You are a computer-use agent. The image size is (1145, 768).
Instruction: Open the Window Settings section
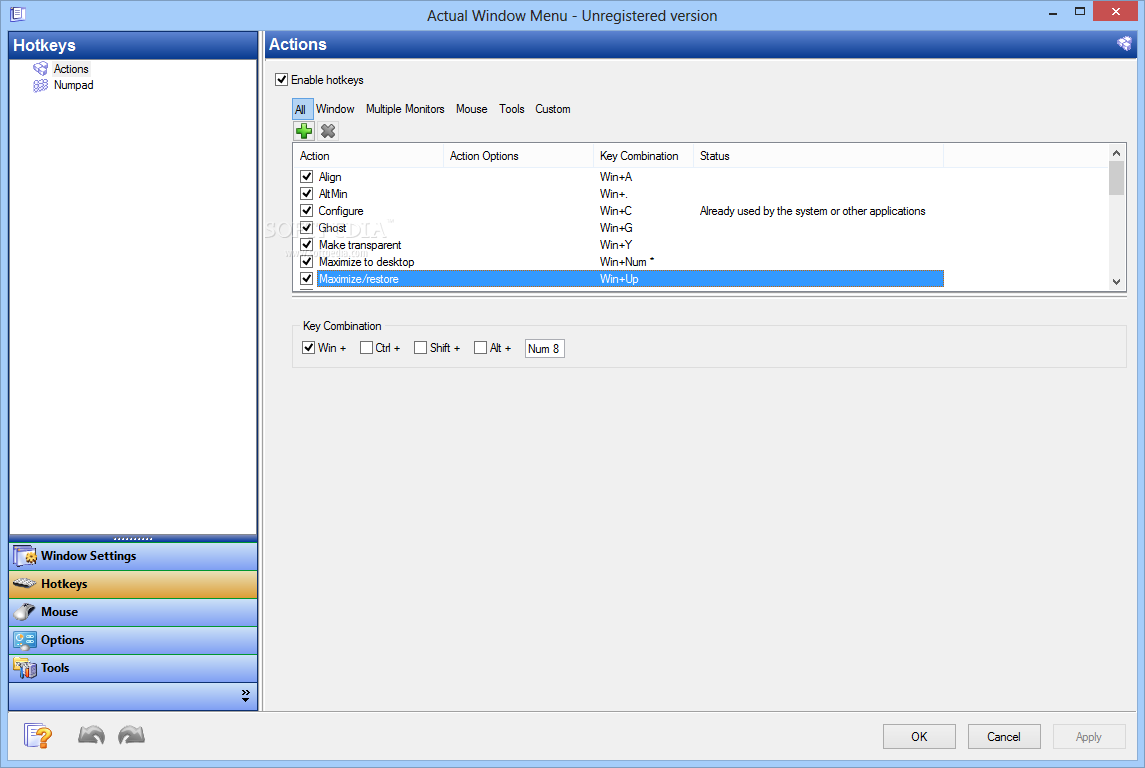(133, 556)
